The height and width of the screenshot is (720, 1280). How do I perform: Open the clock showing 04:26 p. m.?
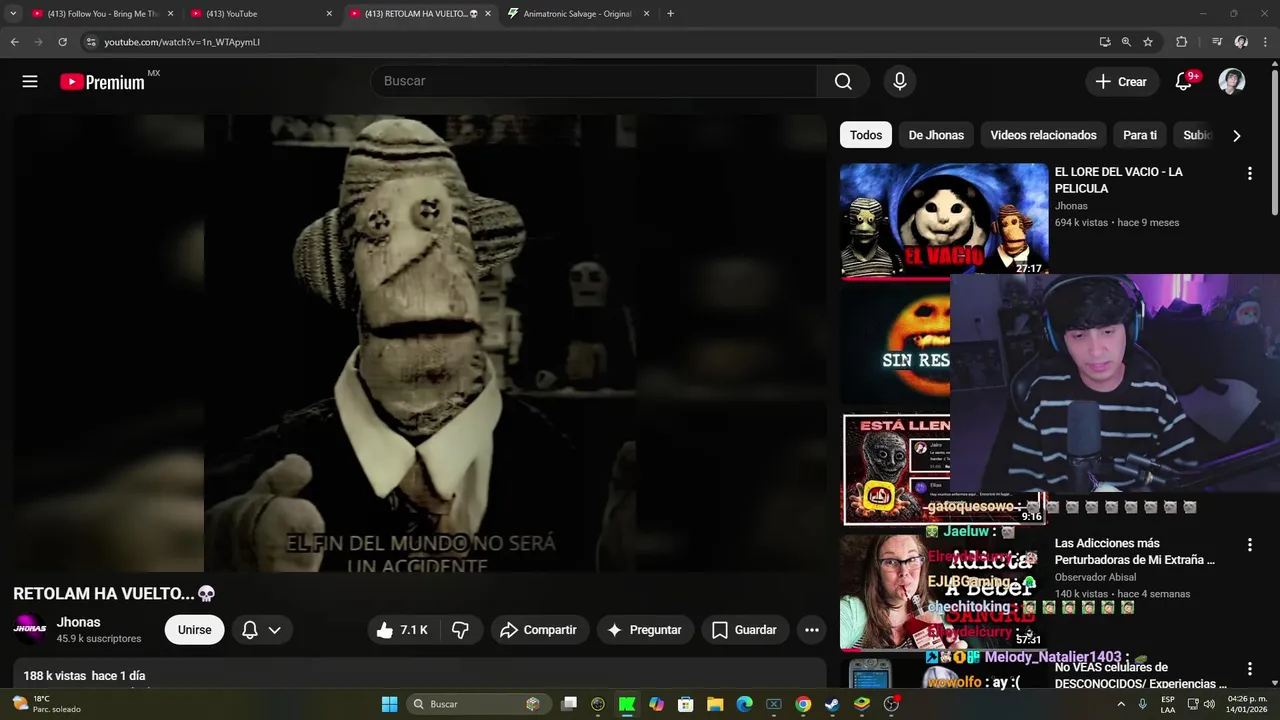coord(1247,704)
